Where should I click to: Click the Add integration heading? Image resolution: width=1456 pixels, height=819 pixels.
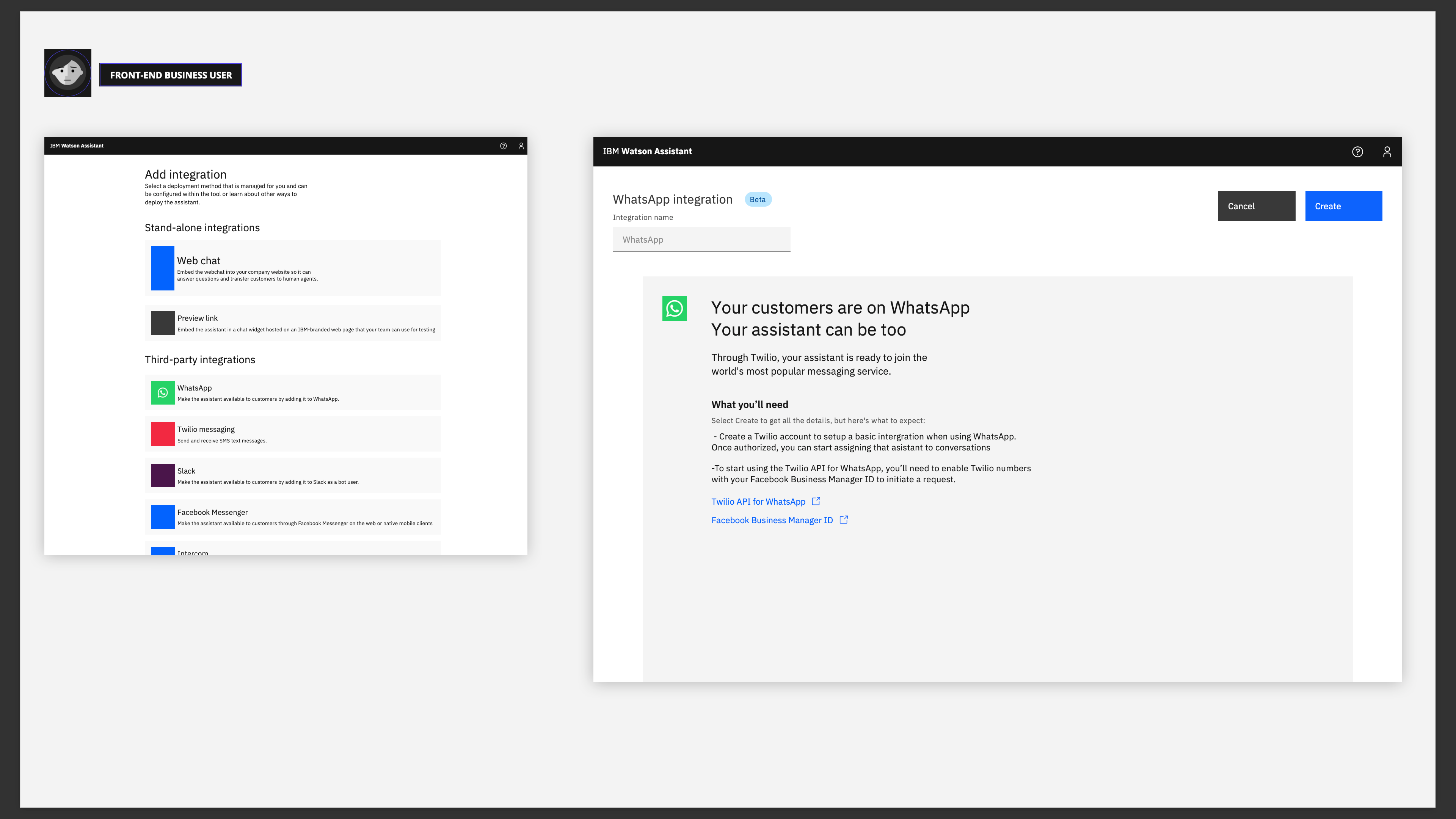click(185, 175)
